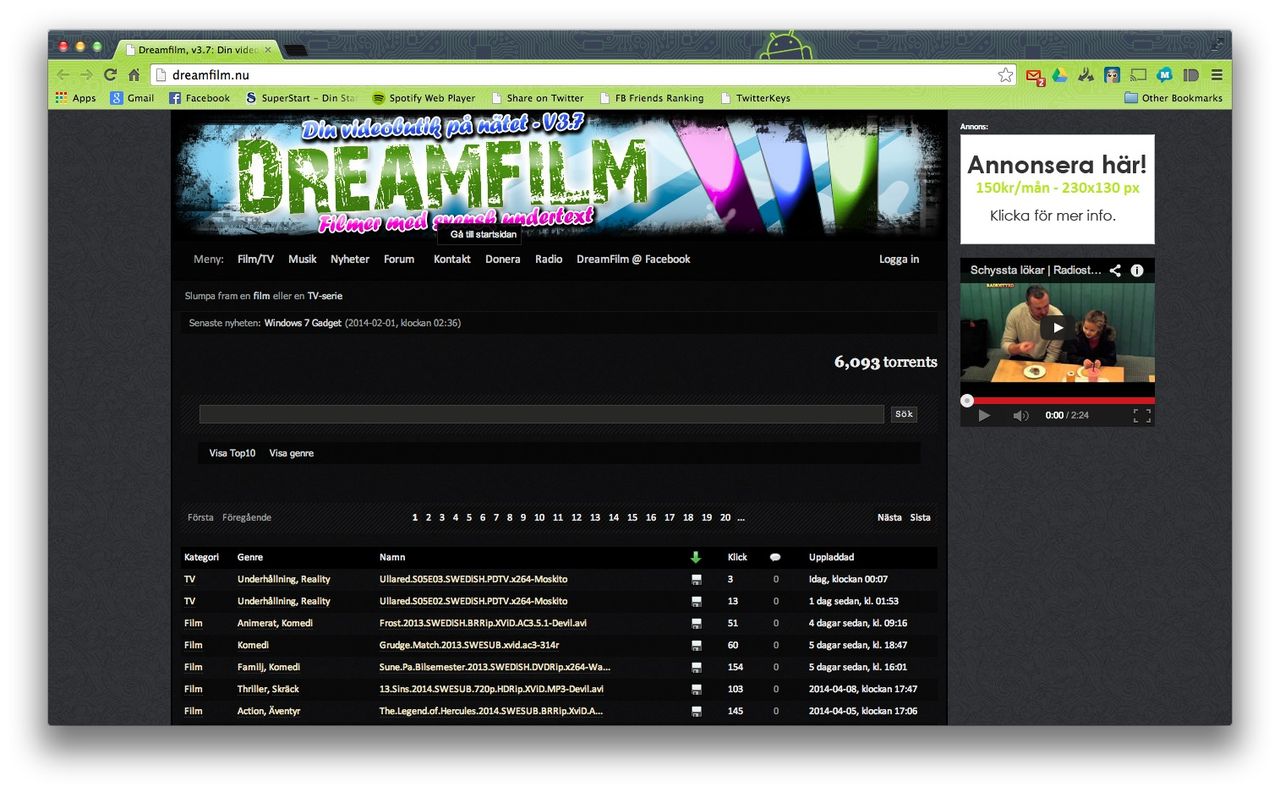Click the Första pagination link
This screenshot has height=792, width=1280.
[x=200, y=517]
